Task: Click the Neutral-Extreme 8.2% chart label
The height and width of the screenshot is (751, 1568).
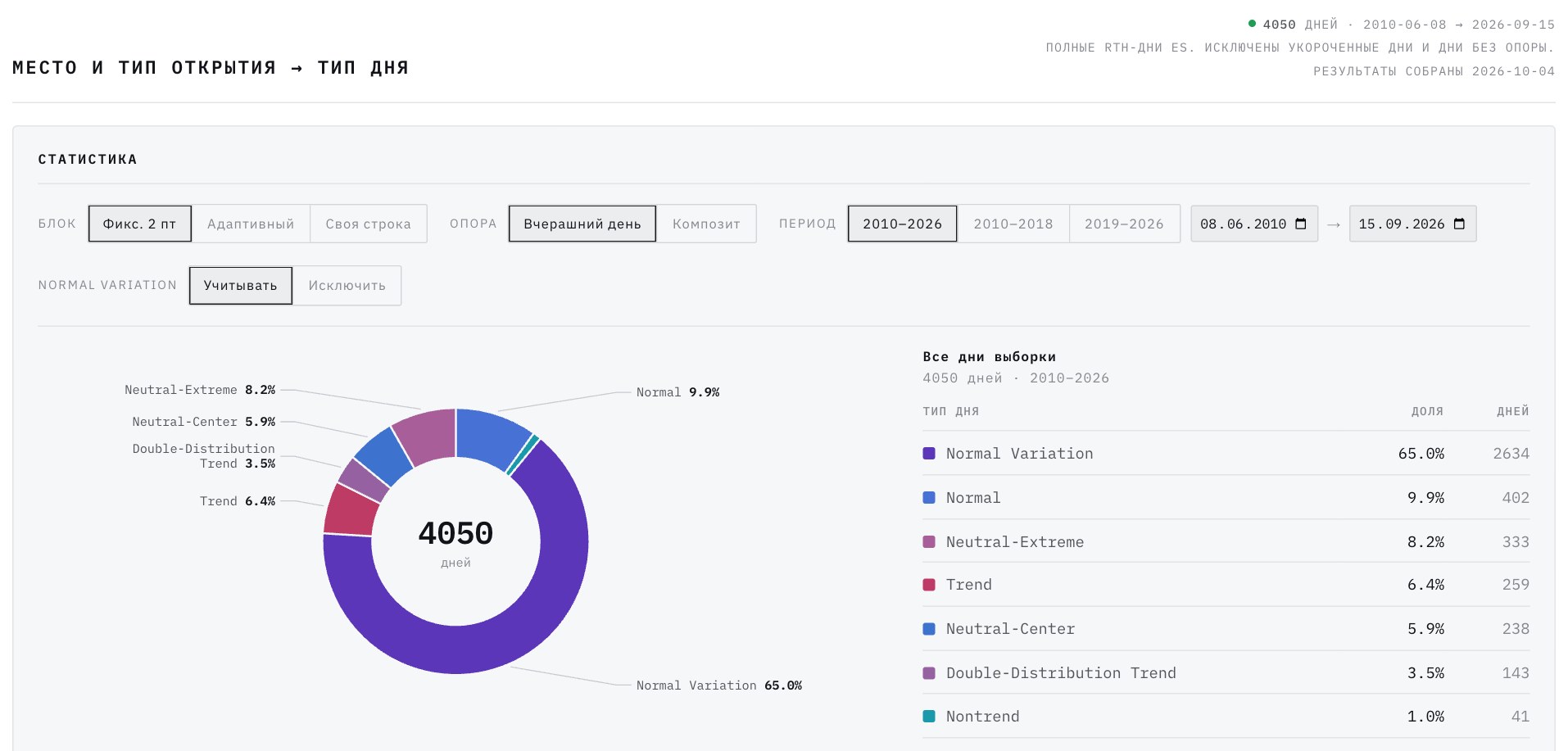Action: 200,390
